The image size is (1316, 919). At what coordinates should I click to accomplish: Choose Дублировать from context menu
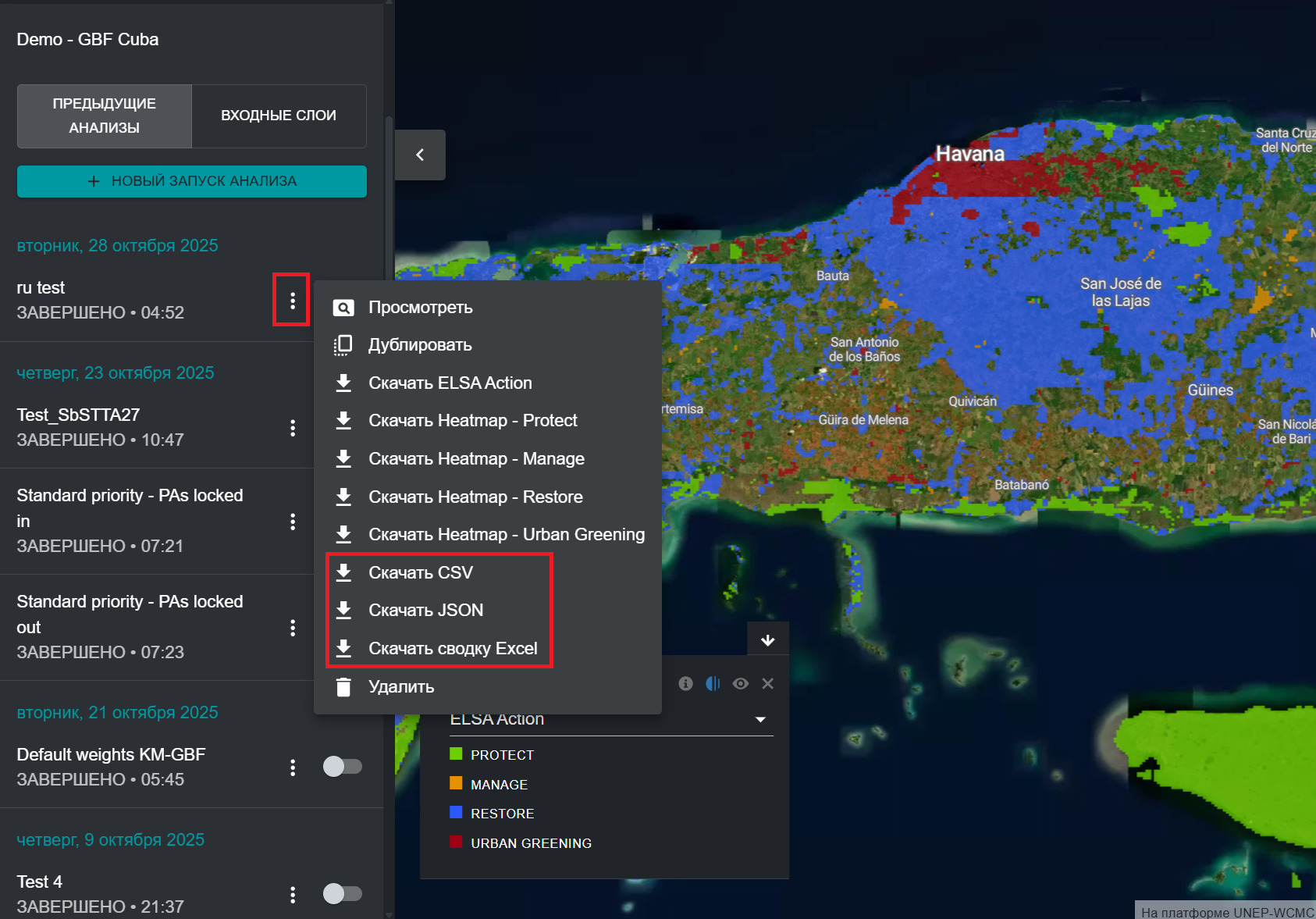(420, 345)
